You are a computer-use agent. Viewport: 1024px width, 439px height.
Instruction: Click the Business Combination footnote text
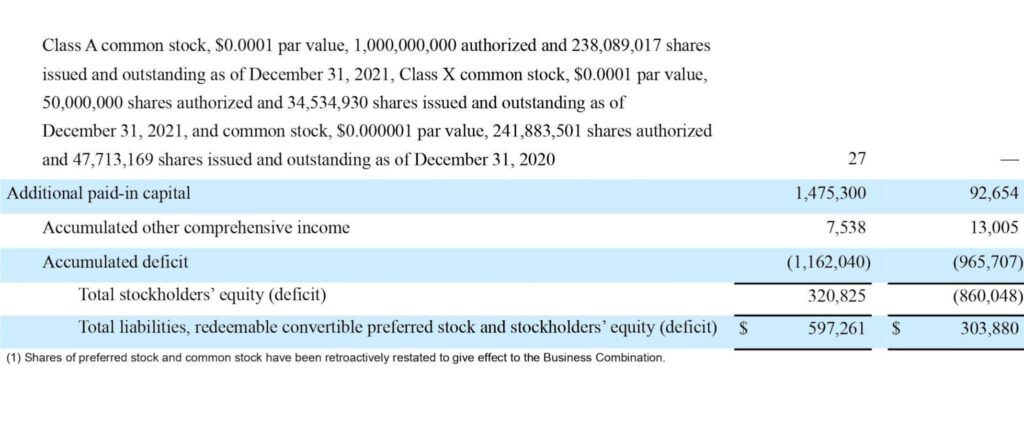[335, 358]
